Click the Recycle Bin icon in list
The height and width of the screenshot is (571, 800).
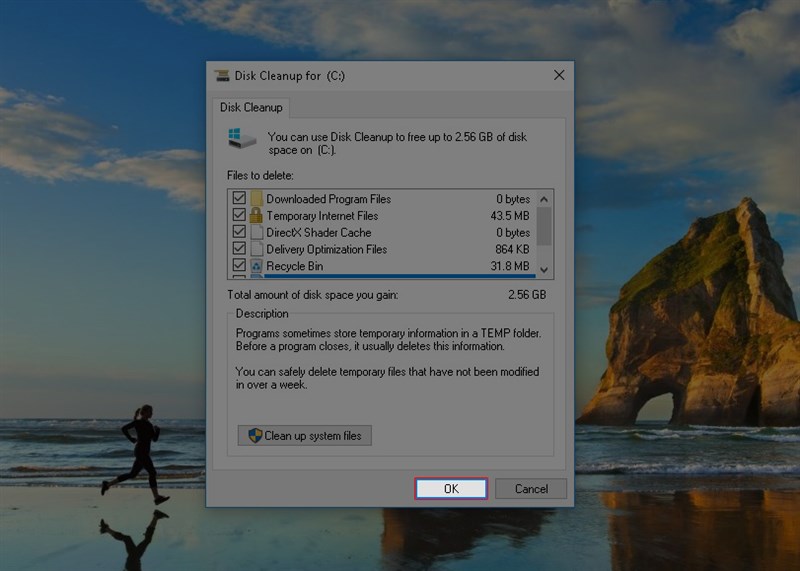(257, 266)
